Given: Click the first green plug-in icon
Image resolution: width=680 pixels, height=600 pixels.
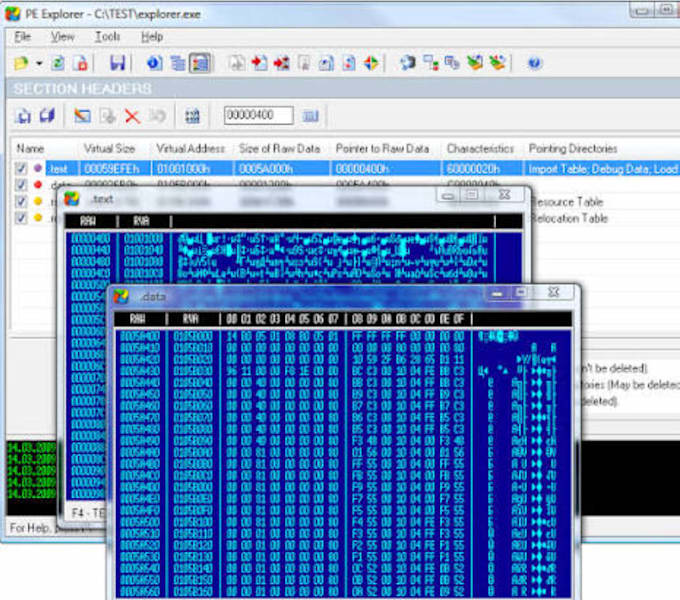Looking at the screenshot, I should (x=475, y=63).
